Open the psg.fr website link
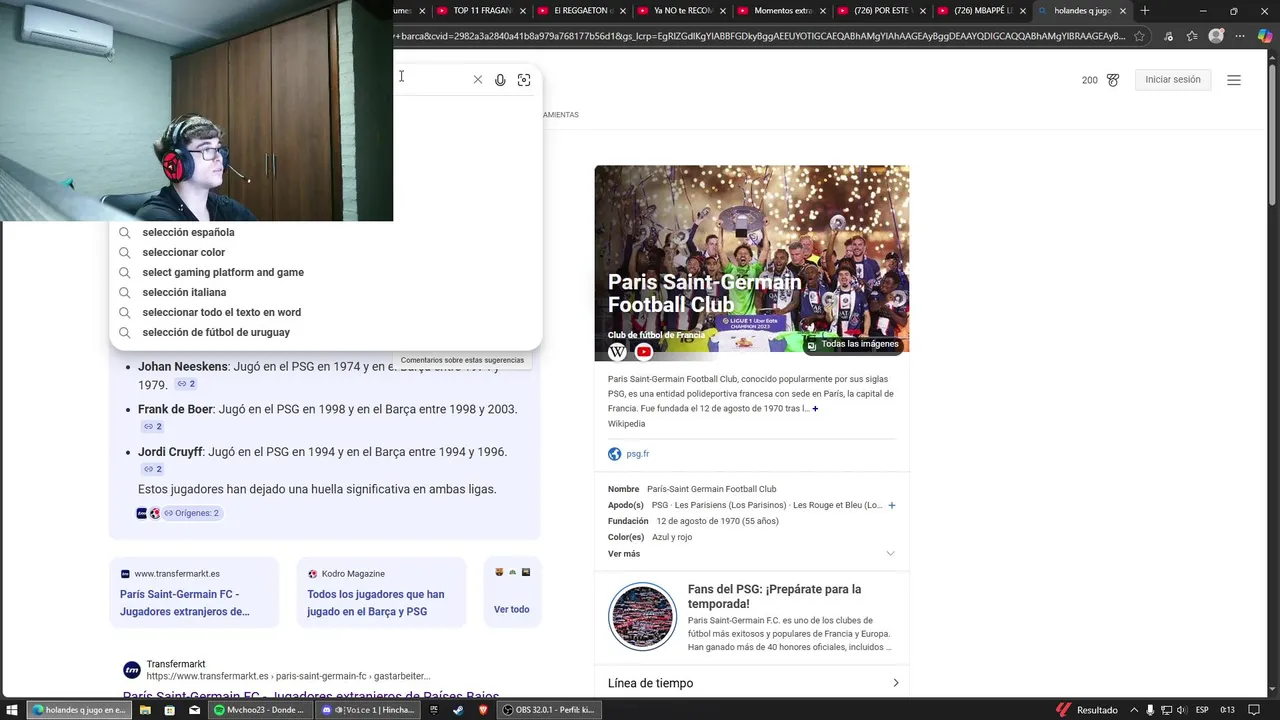1280x720 pixels. [x=637, y=454]
